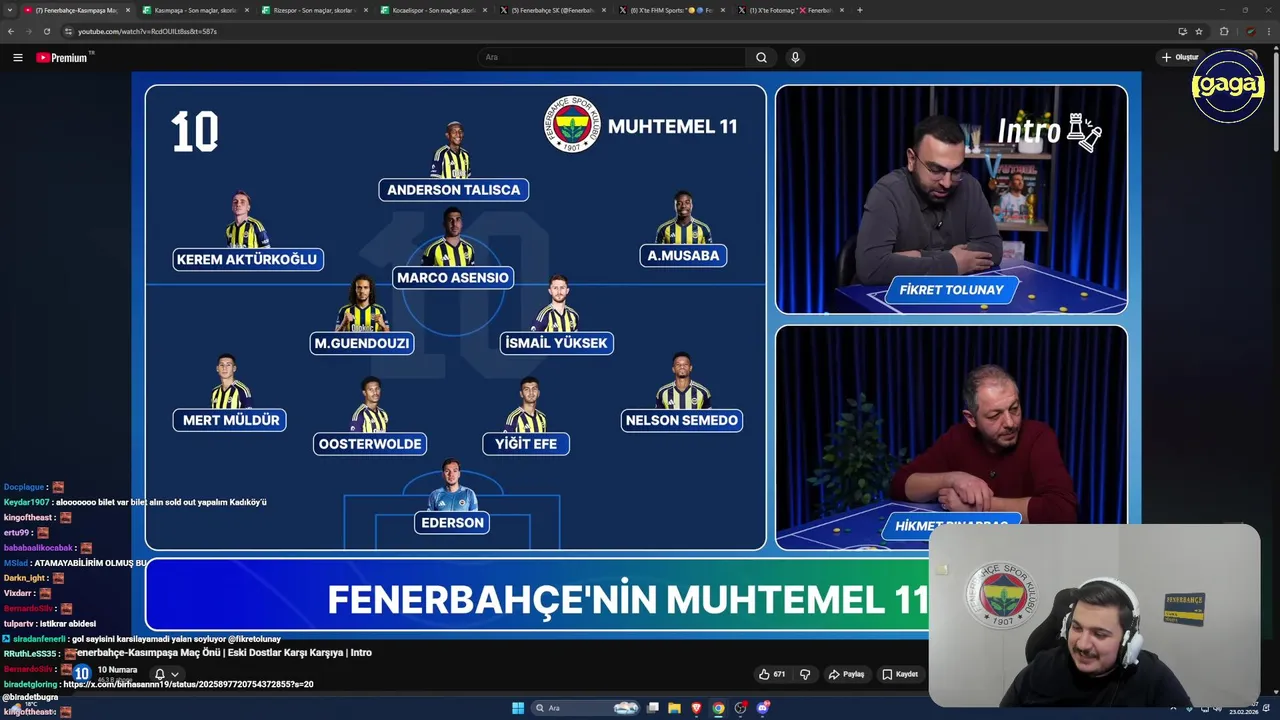Open Discord from the taskbar

pos(763,708)
